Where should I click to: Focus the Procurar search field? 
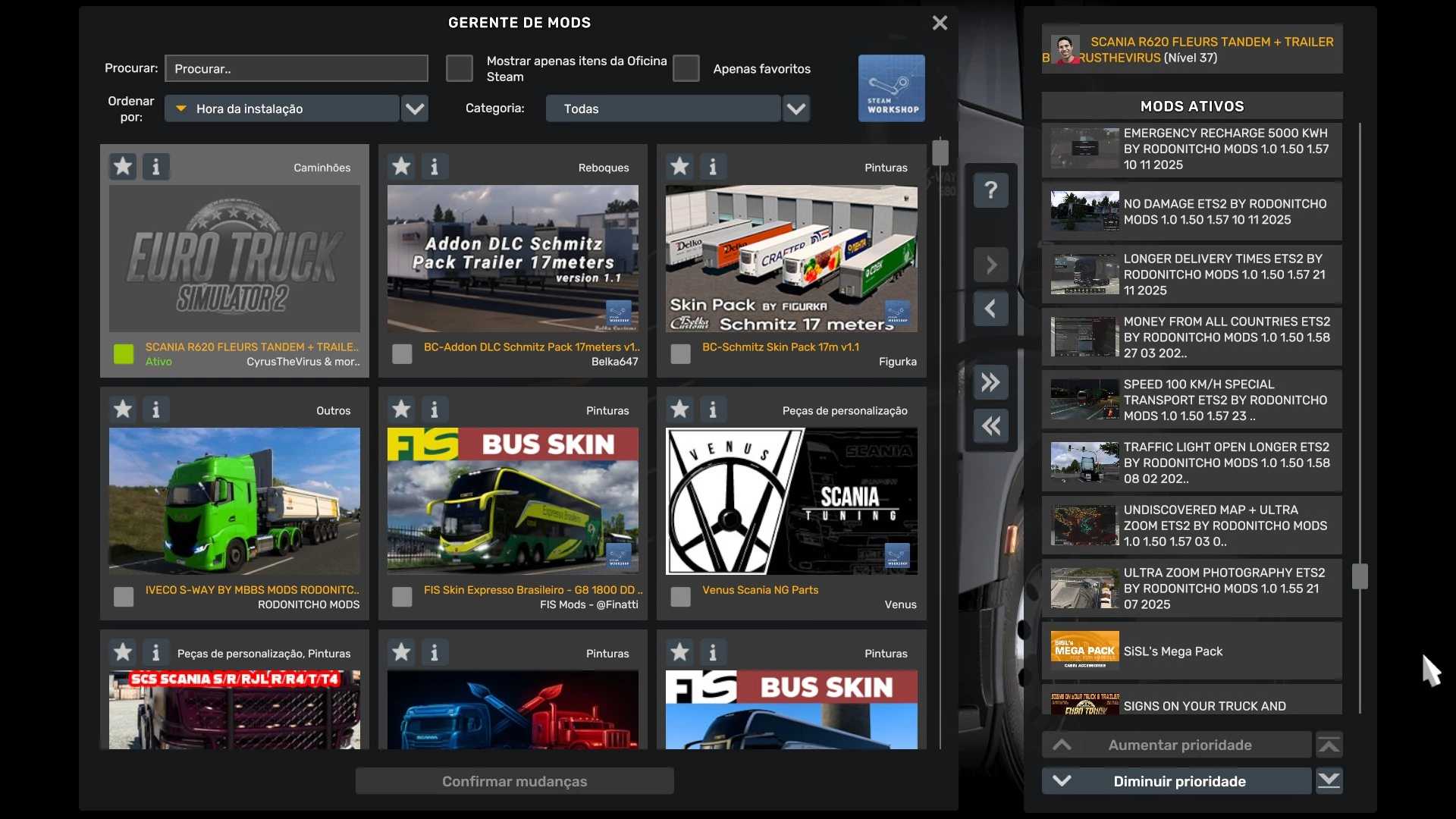pyautogui.click(x=297, y=68)
